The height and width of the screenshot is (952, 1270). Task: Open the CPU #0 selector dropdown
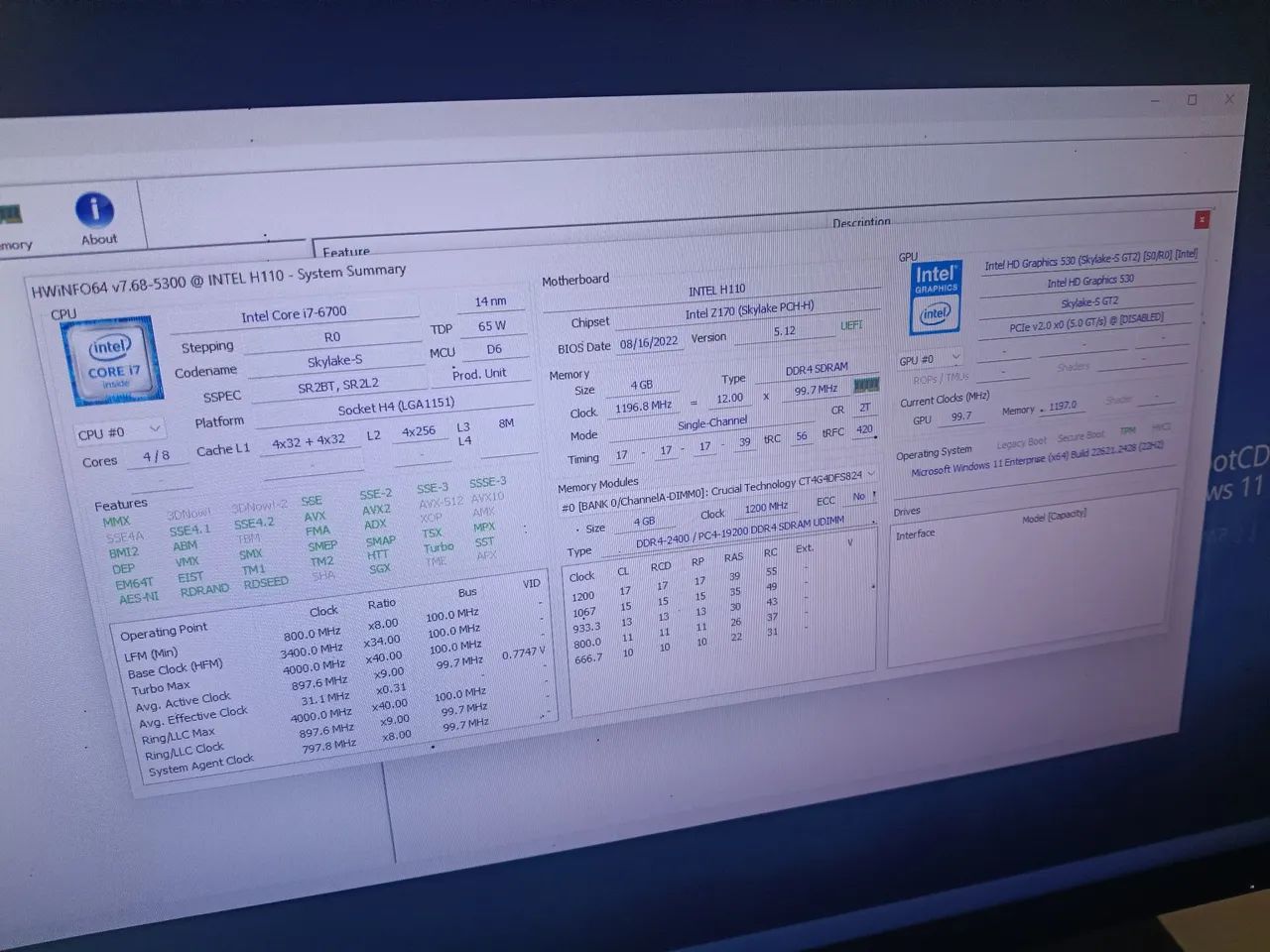(x=119, y=432)
